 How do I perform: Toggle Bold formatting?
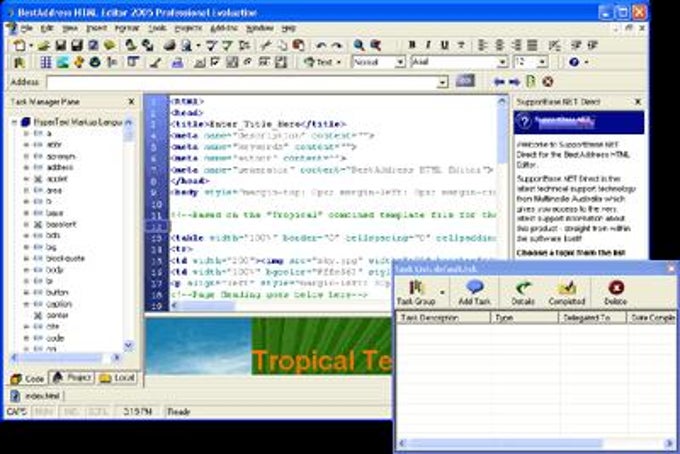pos(412,45)
